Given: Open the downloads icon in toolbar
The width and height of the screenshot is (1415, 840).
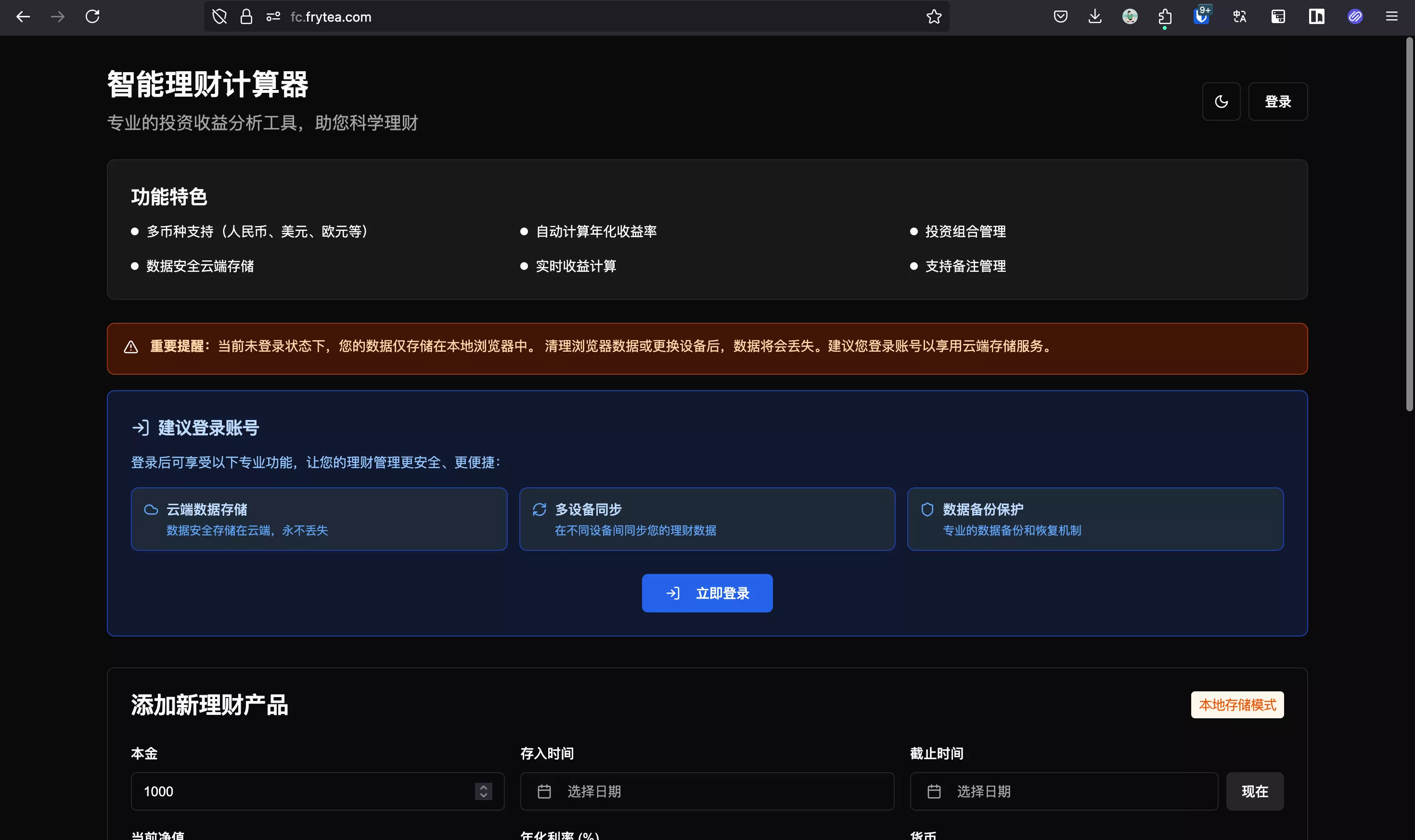Looking at the screenshot, I should click(1094, 17).
